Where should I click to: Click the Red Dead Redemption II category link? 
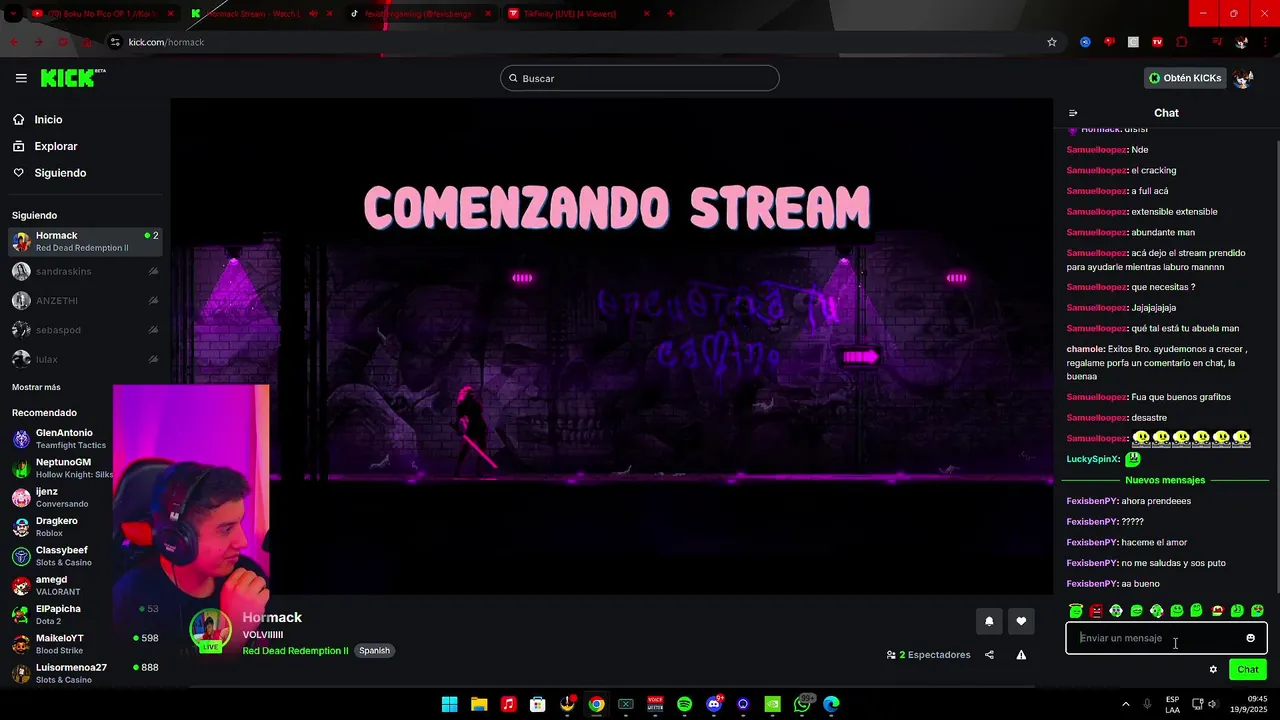point(295,650)
